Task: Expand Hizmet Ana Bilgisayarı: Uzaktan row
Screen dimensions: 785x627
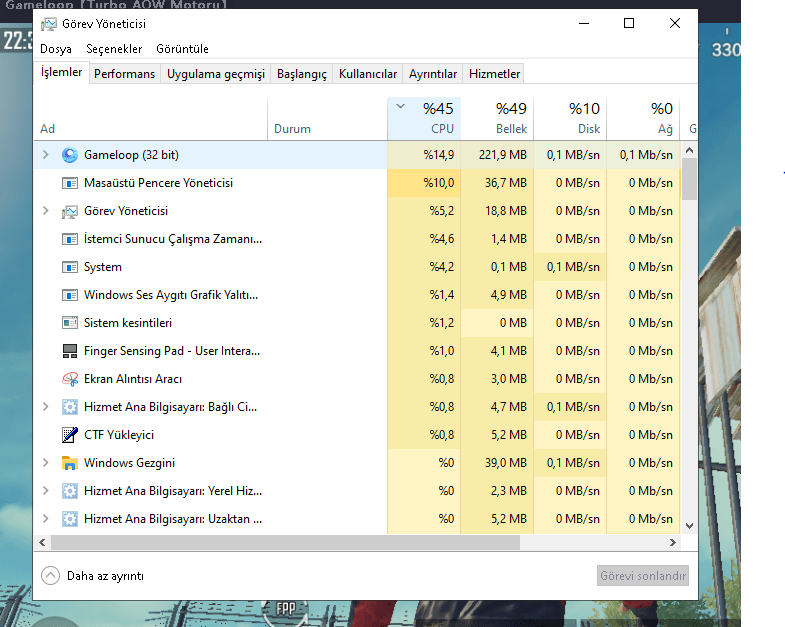Action: [x=46, y=519]
